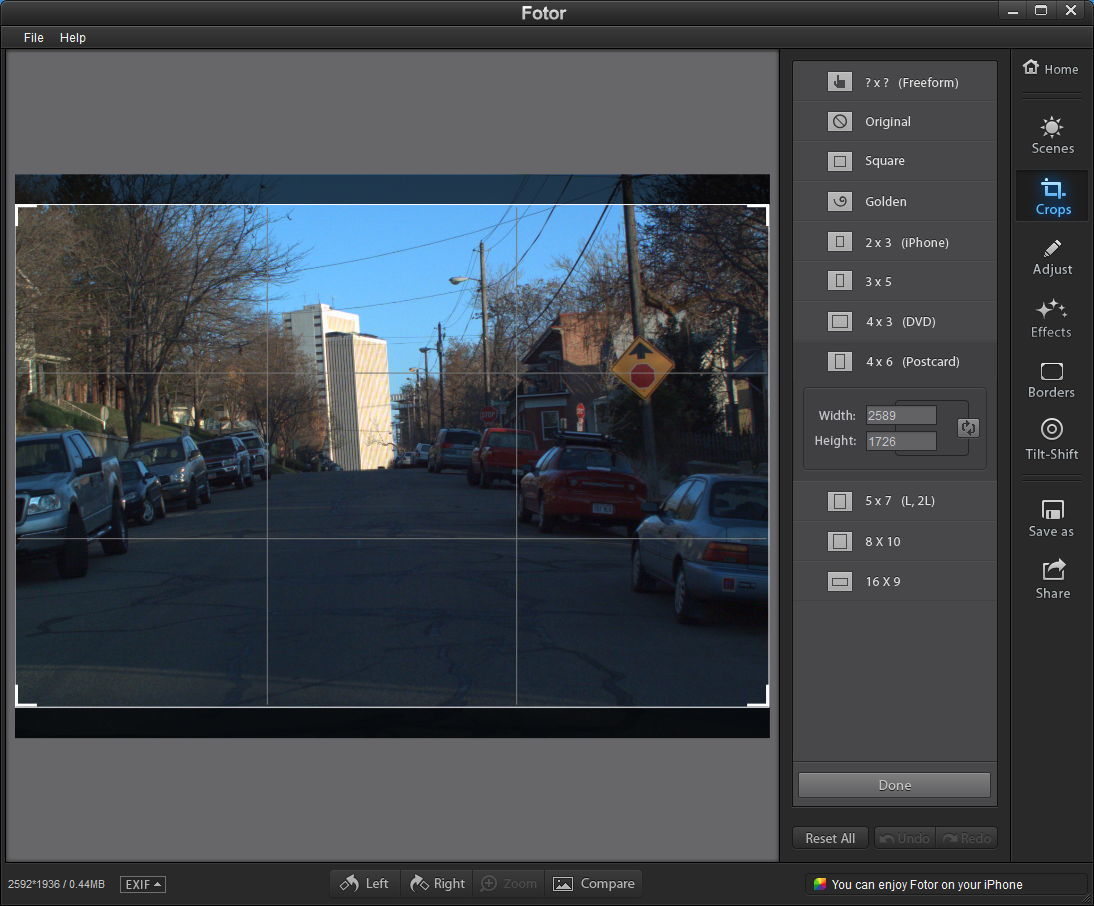Click the Zoom button in bottom toolbar
Viewport: 1094px width, 906px height.
pyautogui.click(x=509, y=884)
